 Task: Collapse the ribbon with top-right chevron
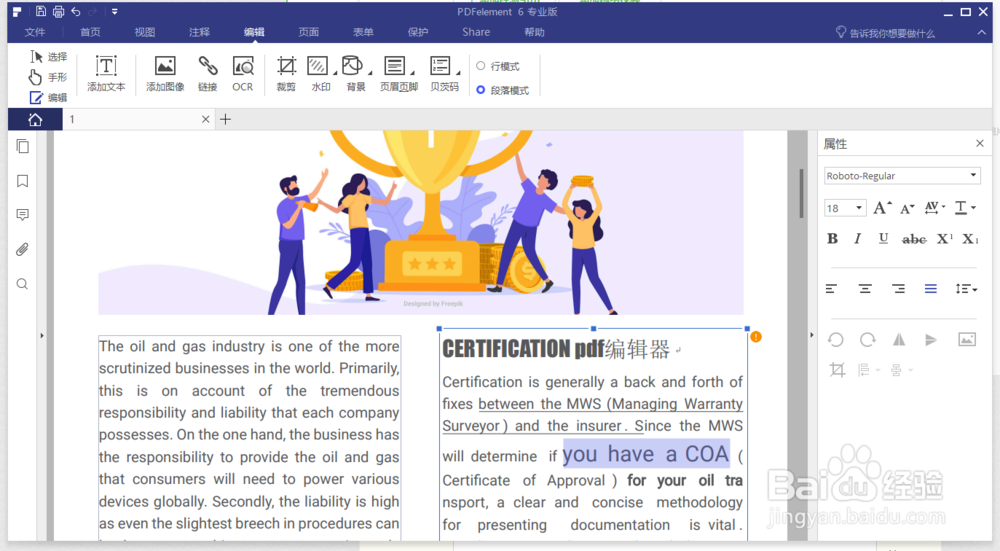coord(982,33)
